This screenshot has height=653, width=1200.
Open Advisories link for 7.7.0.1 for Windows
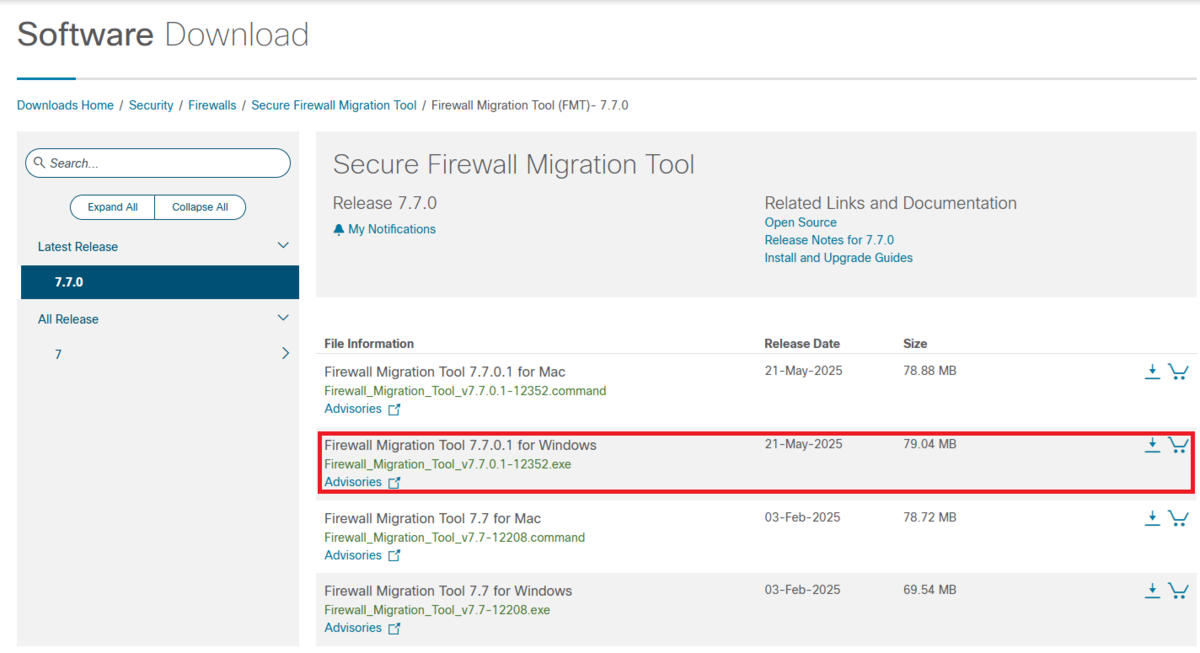point(353,482)
